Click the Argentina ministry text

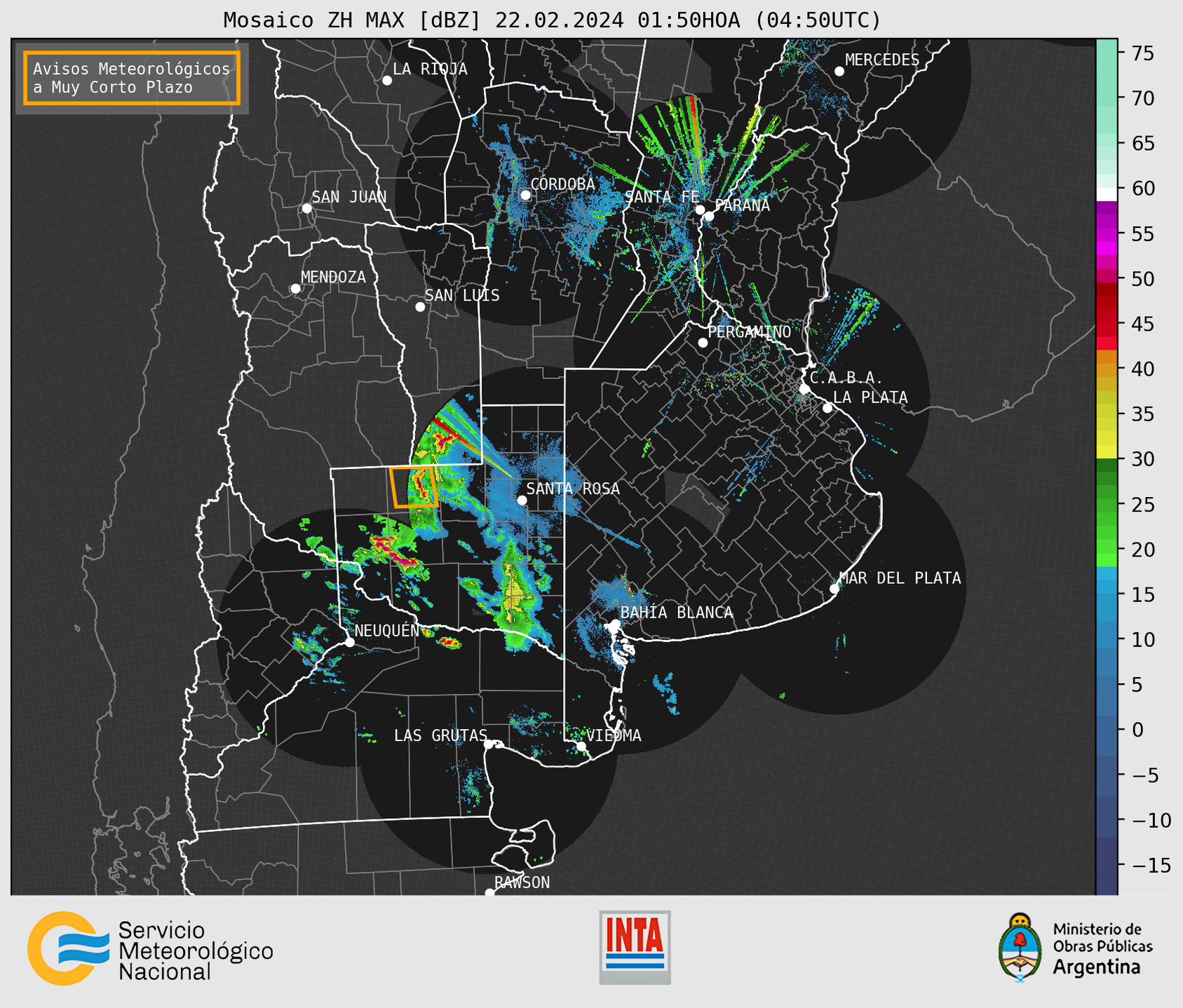click(1096, 967)
